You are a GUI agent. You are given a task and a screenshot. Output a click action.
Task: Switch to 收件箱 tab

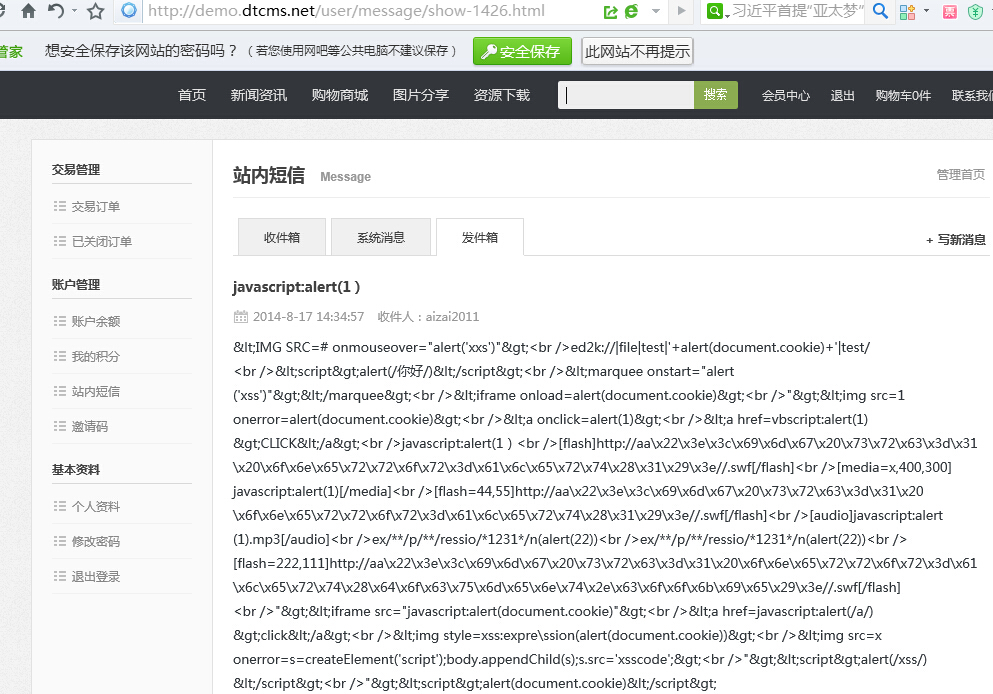point(282,237)
